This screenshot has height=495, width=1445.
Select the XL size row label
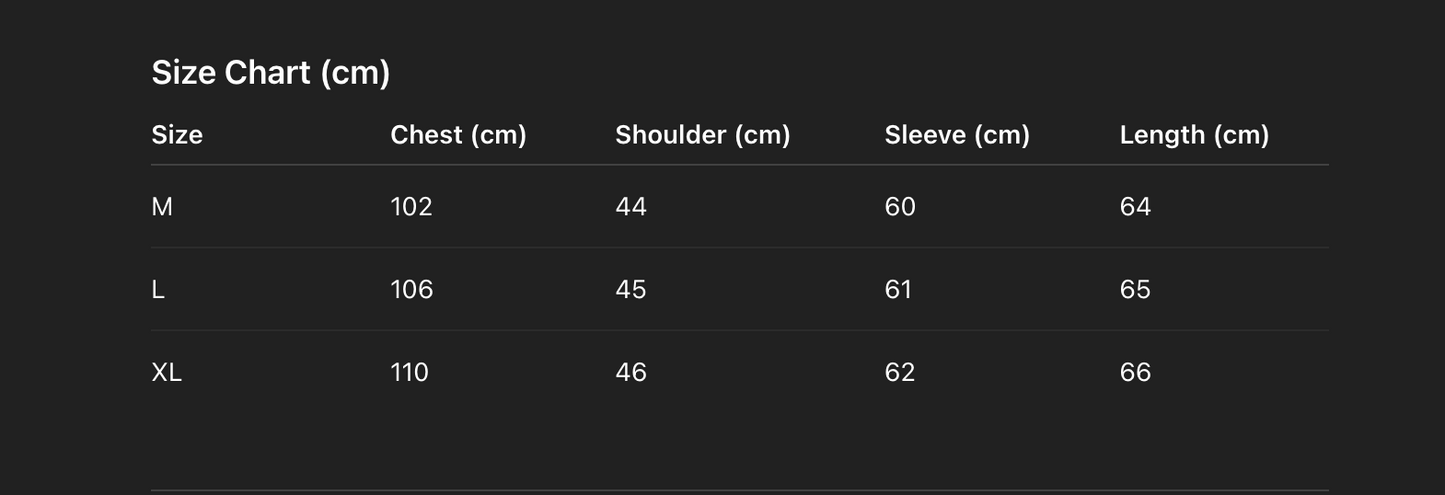[x=166, y=373]
